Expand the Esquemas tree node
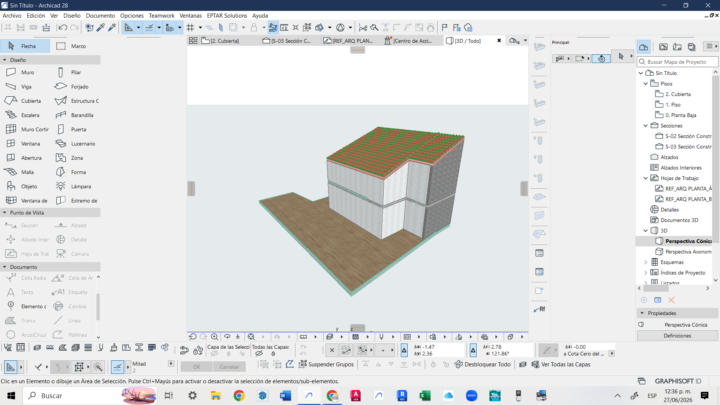720x405 pixels. click(646, 262)
